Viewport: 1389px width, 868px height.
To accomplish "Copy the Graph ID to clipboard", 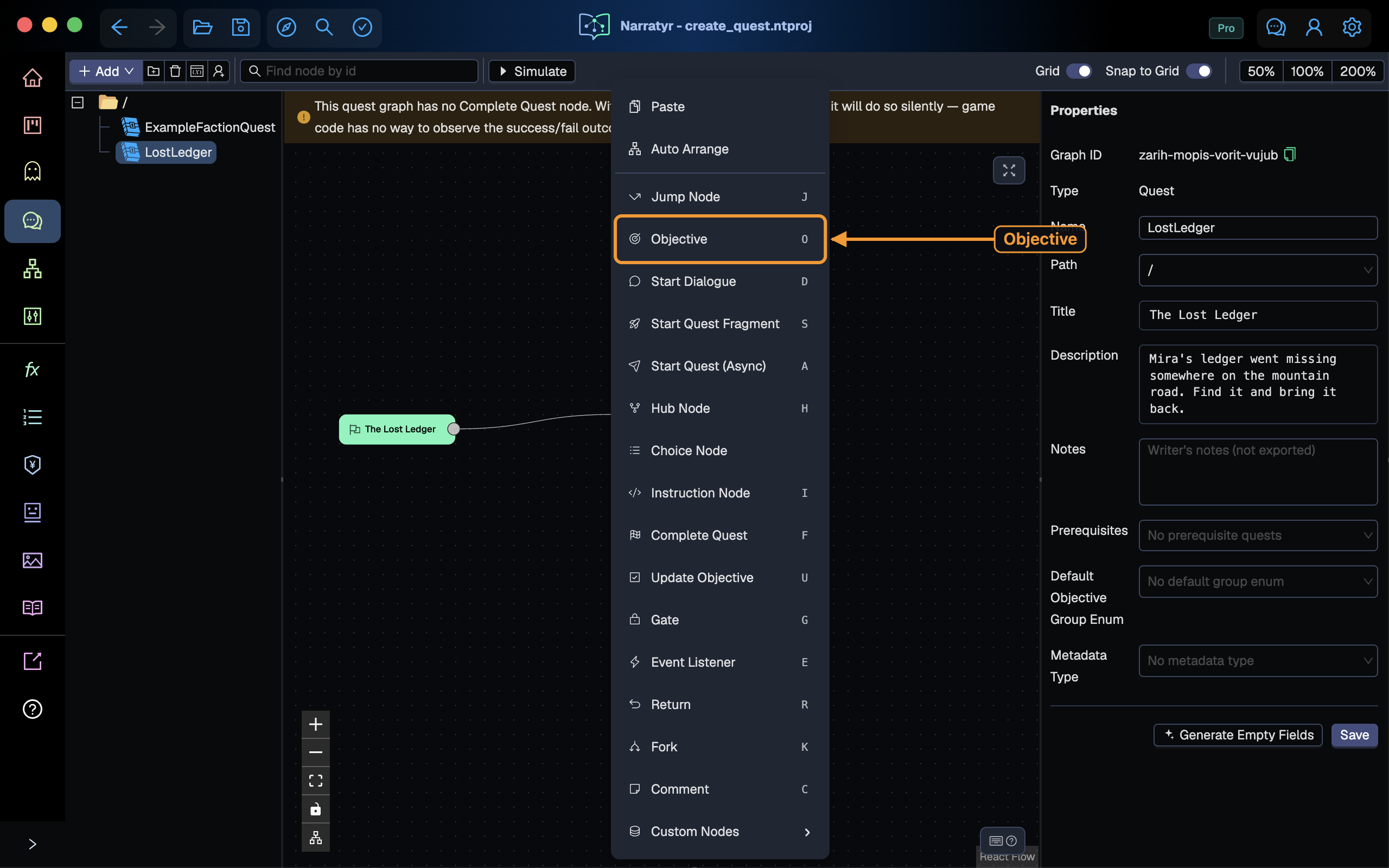I will [x=1290, y=155].
